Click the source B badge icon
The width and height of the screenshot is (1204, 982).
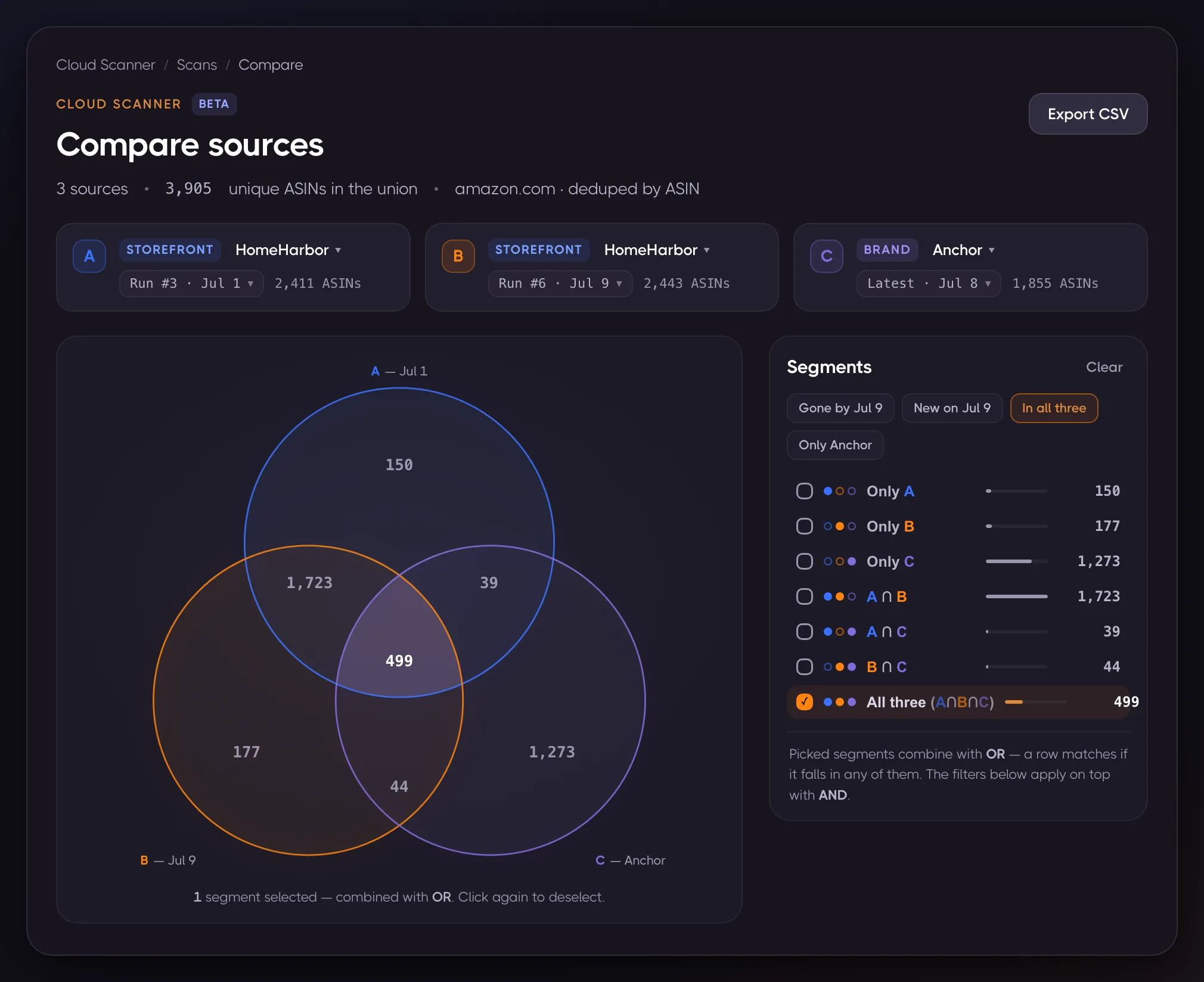tap(458, 256)
